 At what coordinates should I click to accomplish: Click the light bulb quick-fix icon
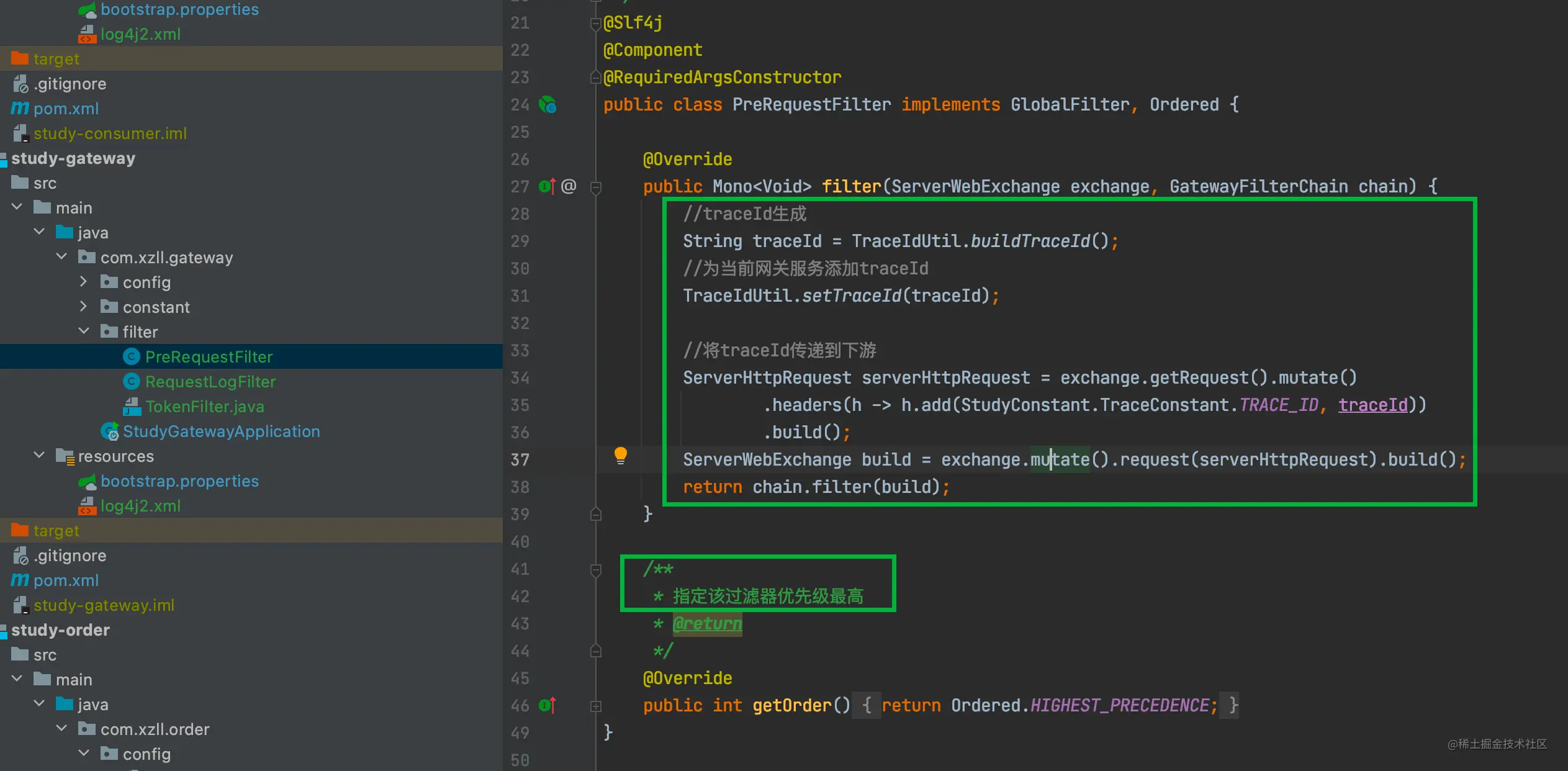(620, 456)
